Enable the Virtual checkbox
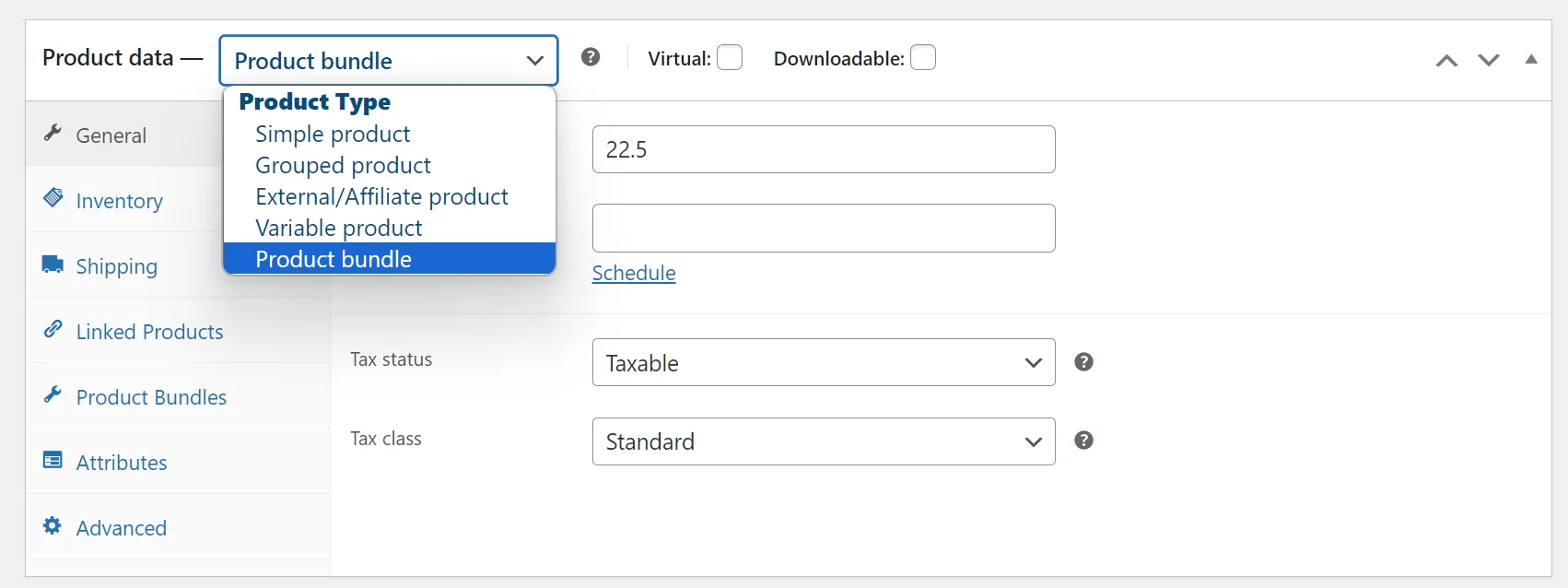1568x588 pixels. [x=730, y=58]
